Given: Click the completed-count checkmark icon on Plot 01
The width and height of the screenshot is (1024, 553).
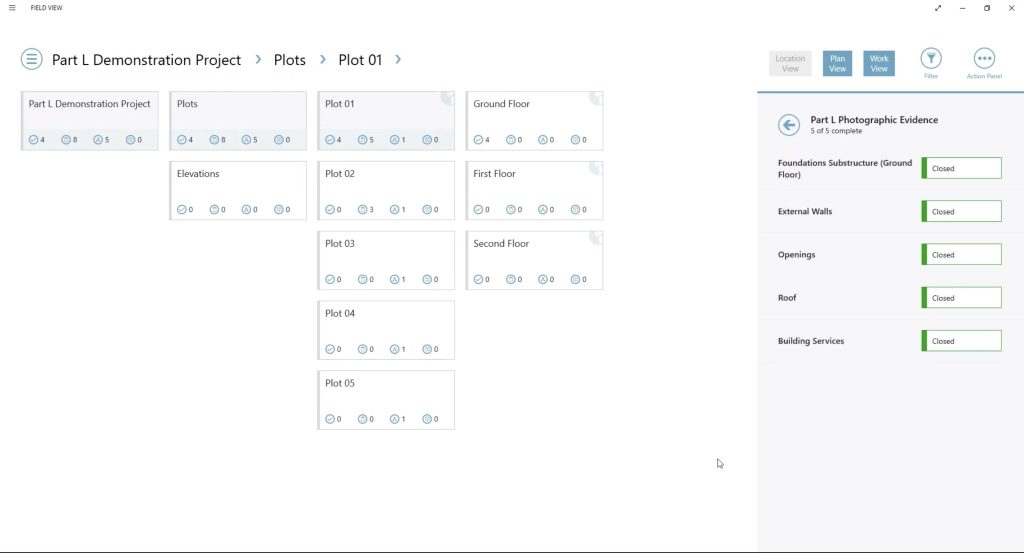Looking at the screenshot, I should [x=330, y=140].
